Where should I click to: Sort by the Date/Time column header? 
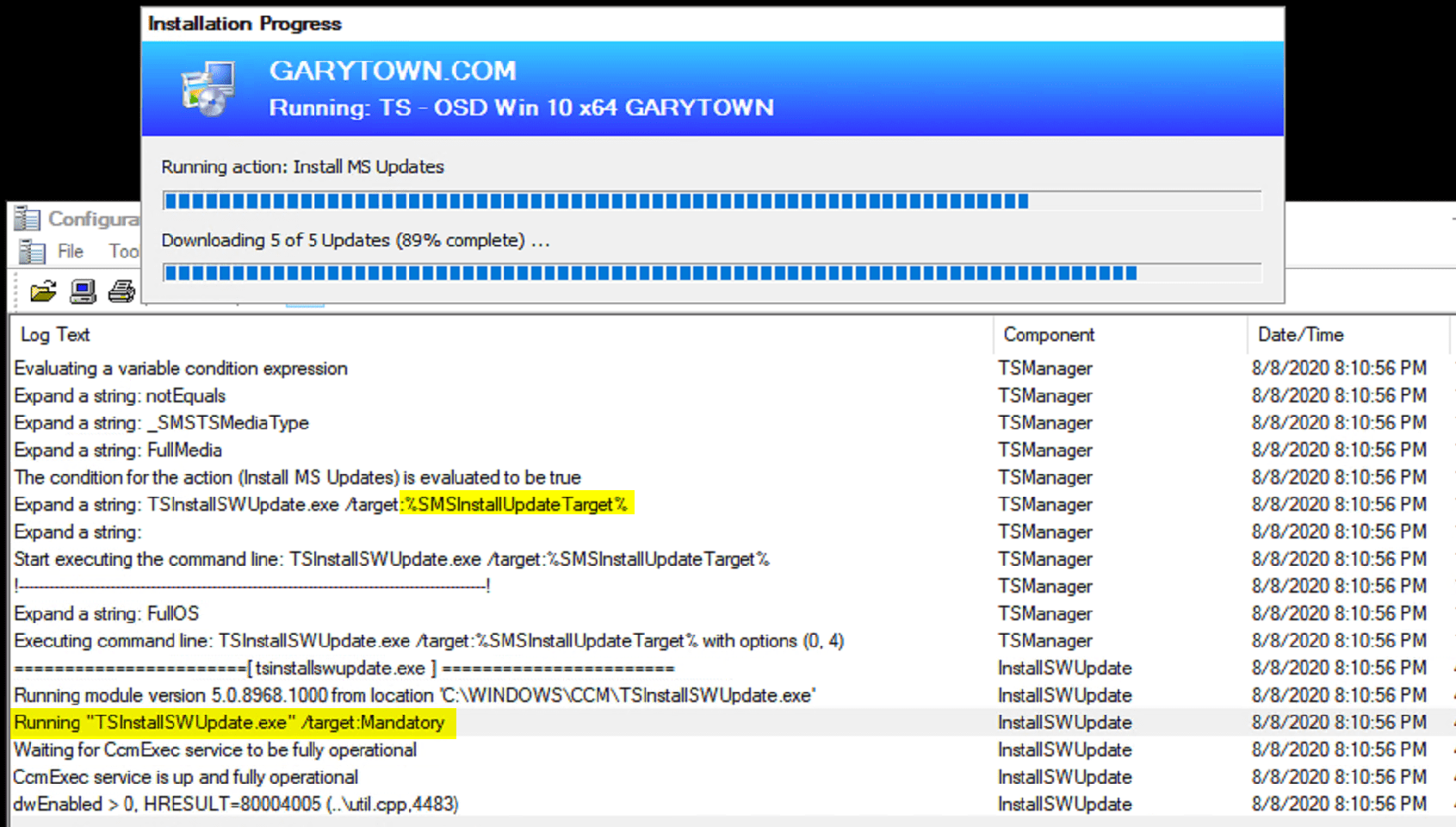pyautogui.click(x=1302, y=334)
